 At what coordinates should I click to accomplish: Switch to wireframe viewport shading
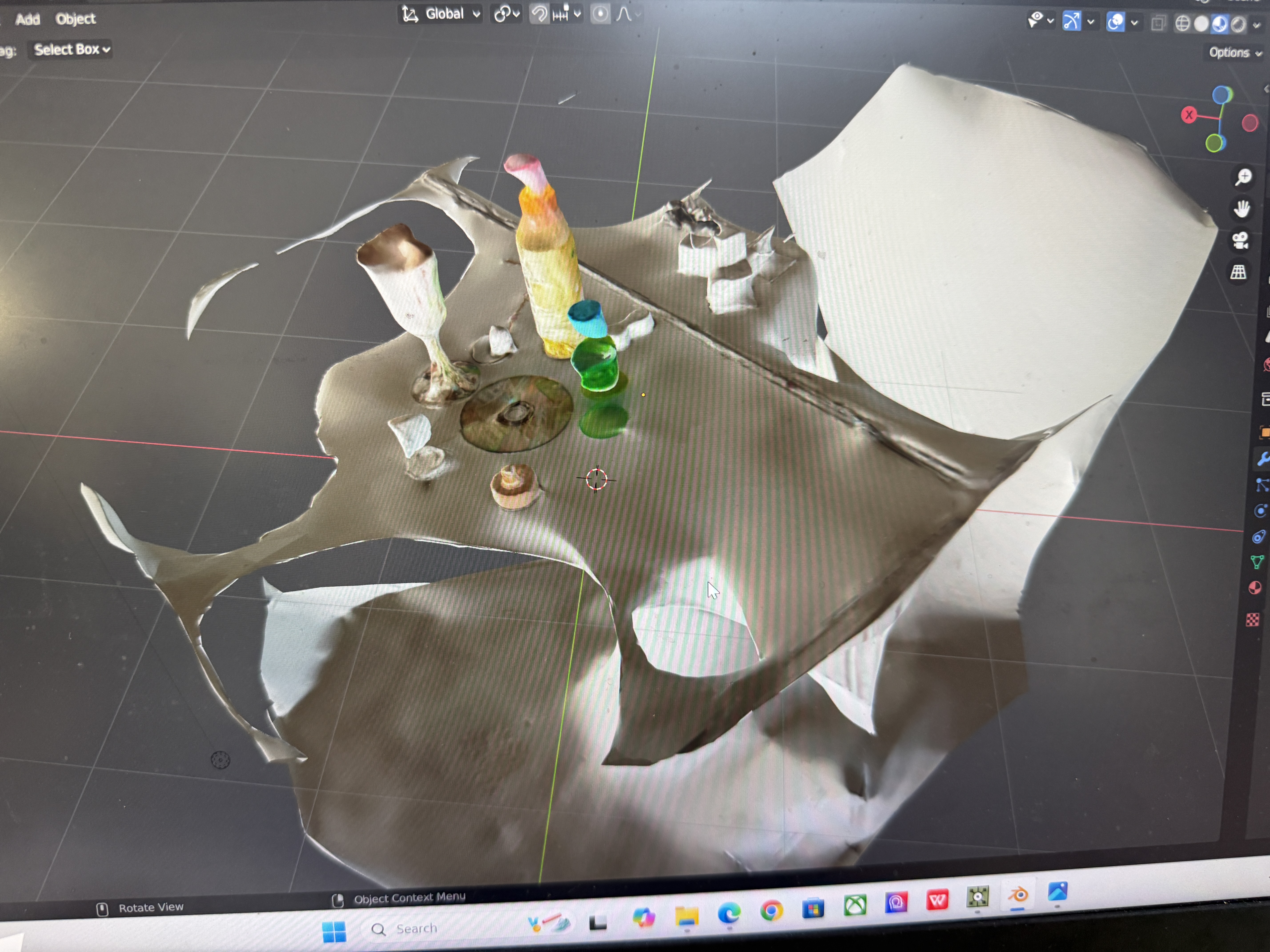tap(1182, 24)
